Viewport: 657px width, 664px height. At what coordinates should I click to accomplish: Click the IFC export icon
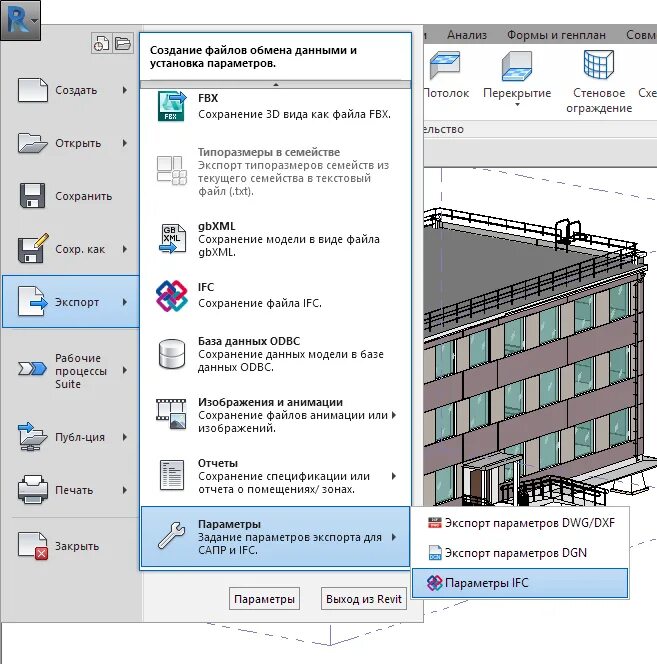[x=171, y=296]
